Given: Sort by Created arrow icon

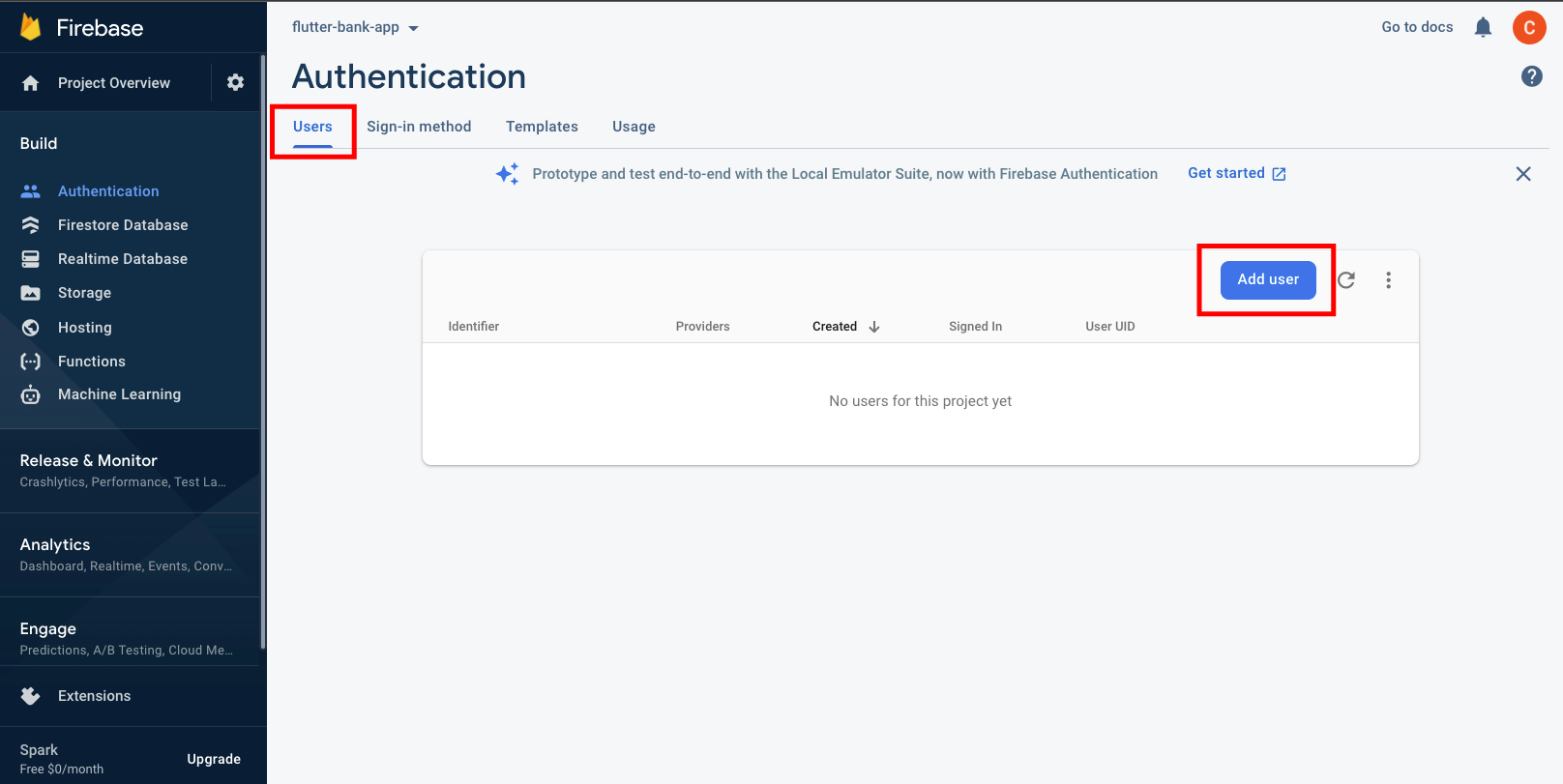Looking at the screenshot, I should 874,327.
